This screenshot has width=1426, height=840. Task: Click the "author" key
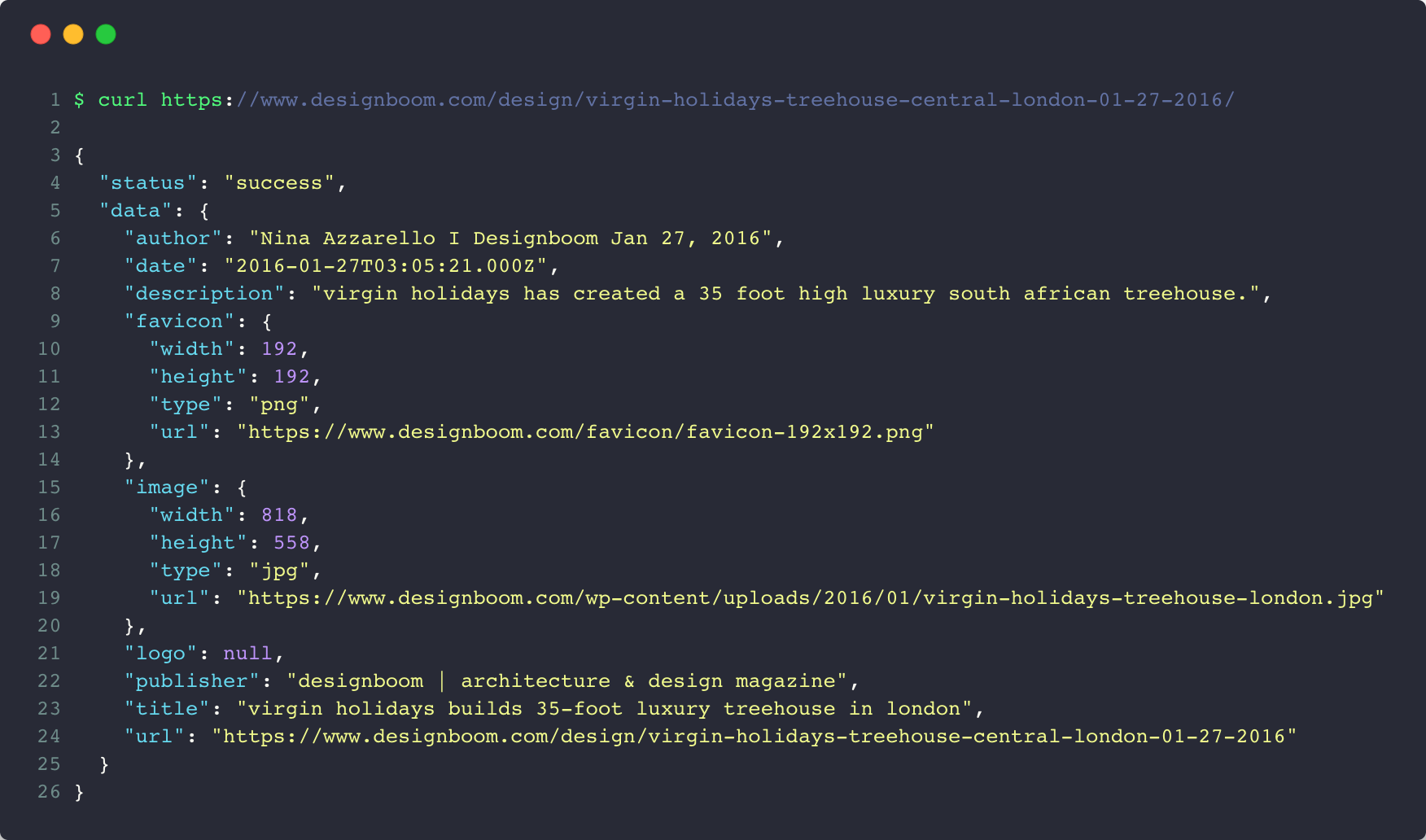pyautogui.click(x=173, y=238)
